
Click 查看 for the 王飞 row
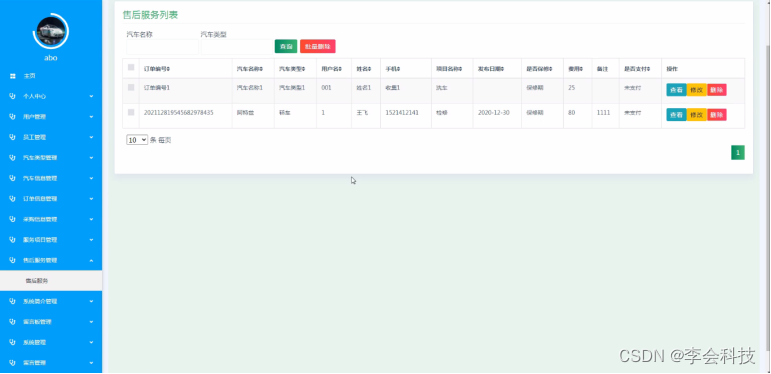[676, 115]
